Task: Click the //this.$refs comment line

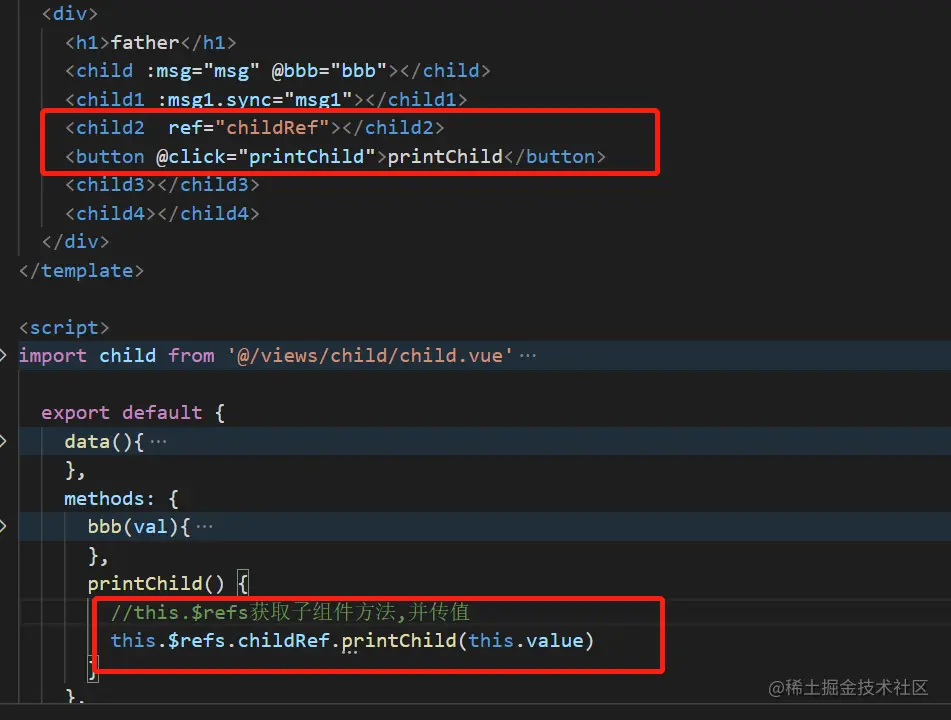Action: [x=290, y=612]
